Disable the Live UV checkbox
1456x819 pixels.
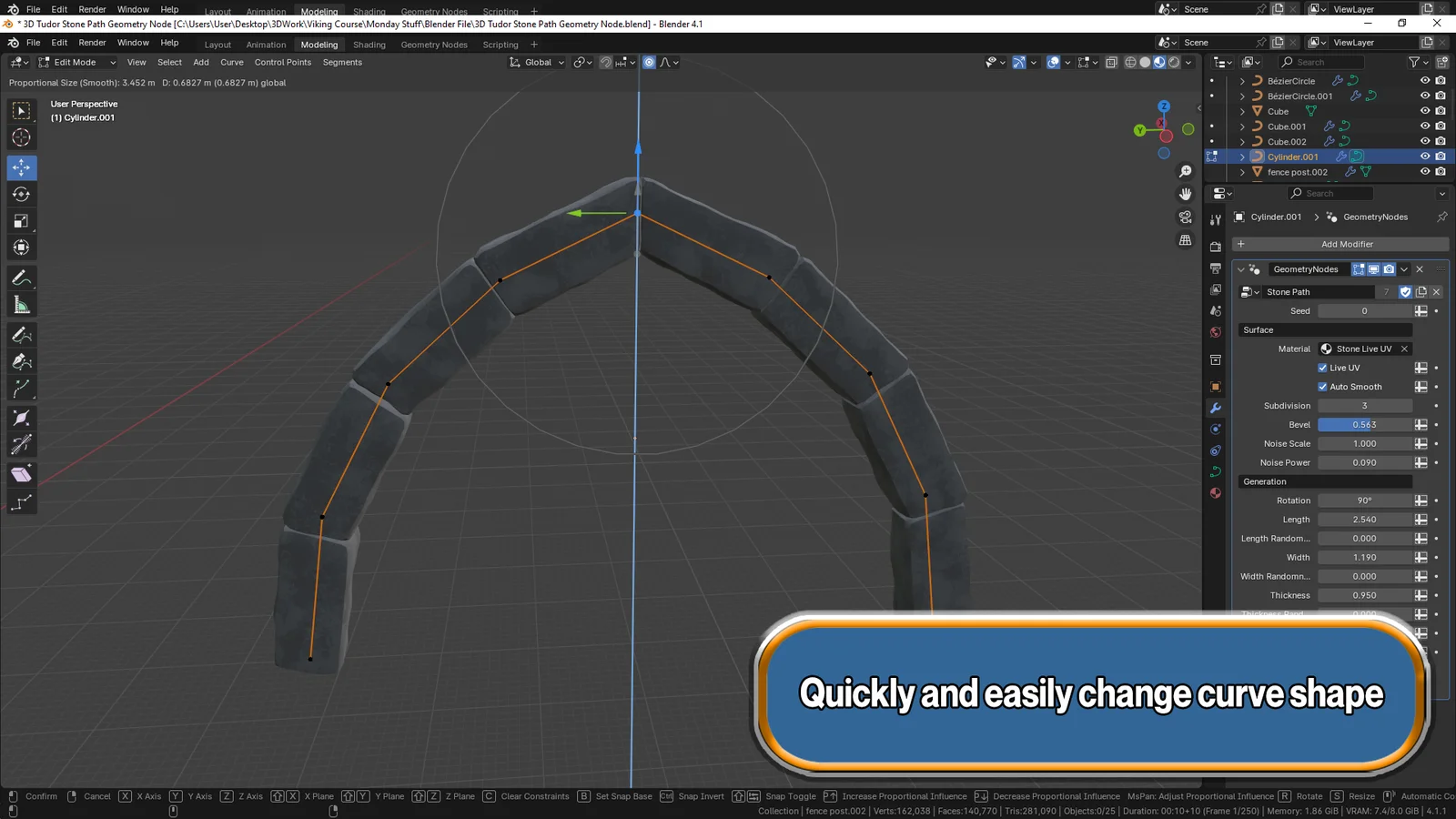(x=1324, y=368)
